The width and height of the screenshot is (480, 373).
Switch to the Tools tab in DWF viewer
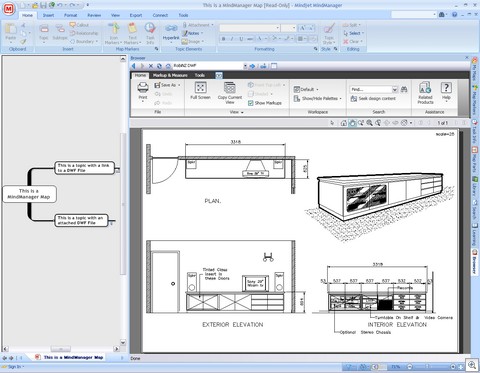tap(200, 75)
